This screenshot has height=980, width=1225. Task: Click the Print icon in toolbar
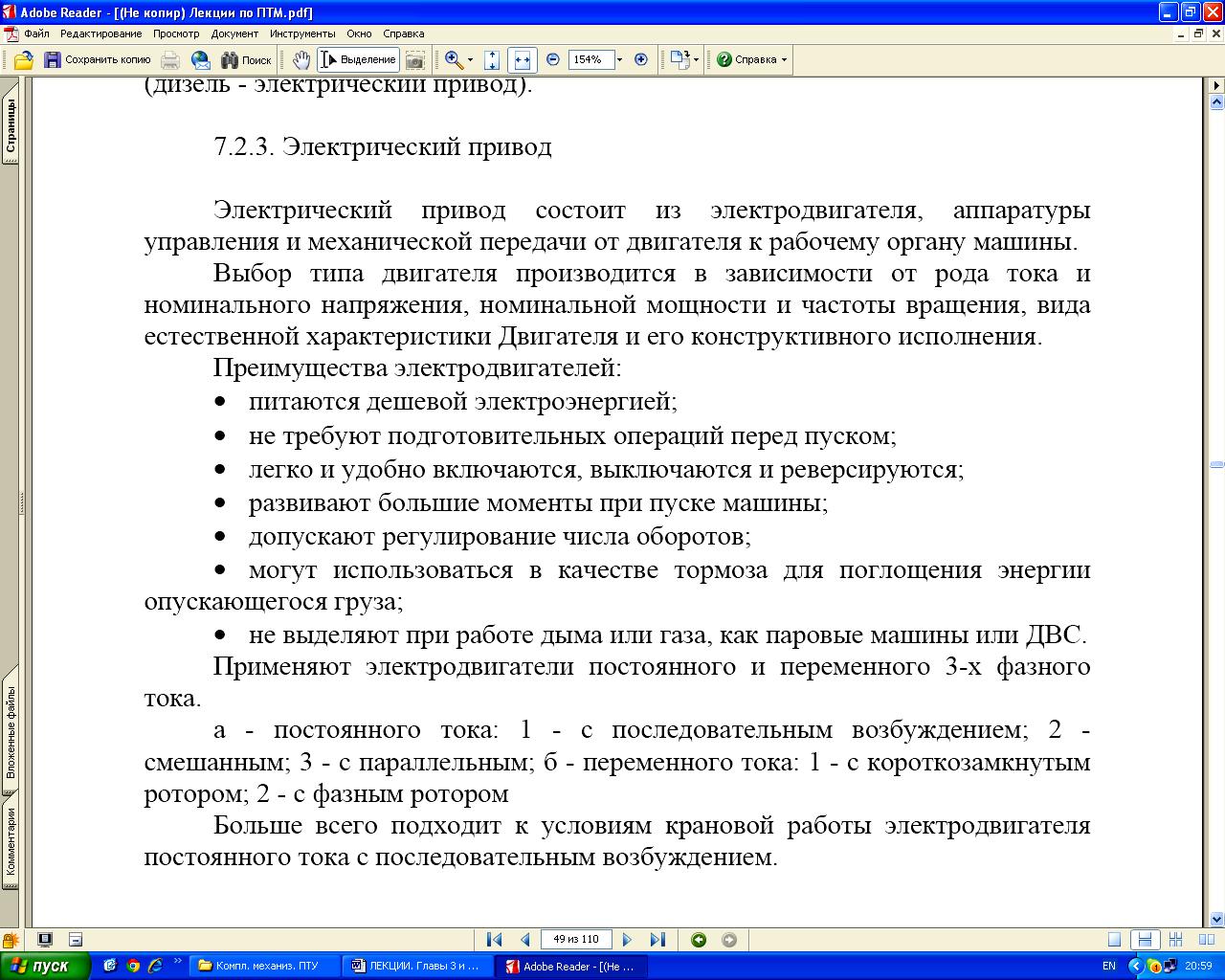coord(170,59)
